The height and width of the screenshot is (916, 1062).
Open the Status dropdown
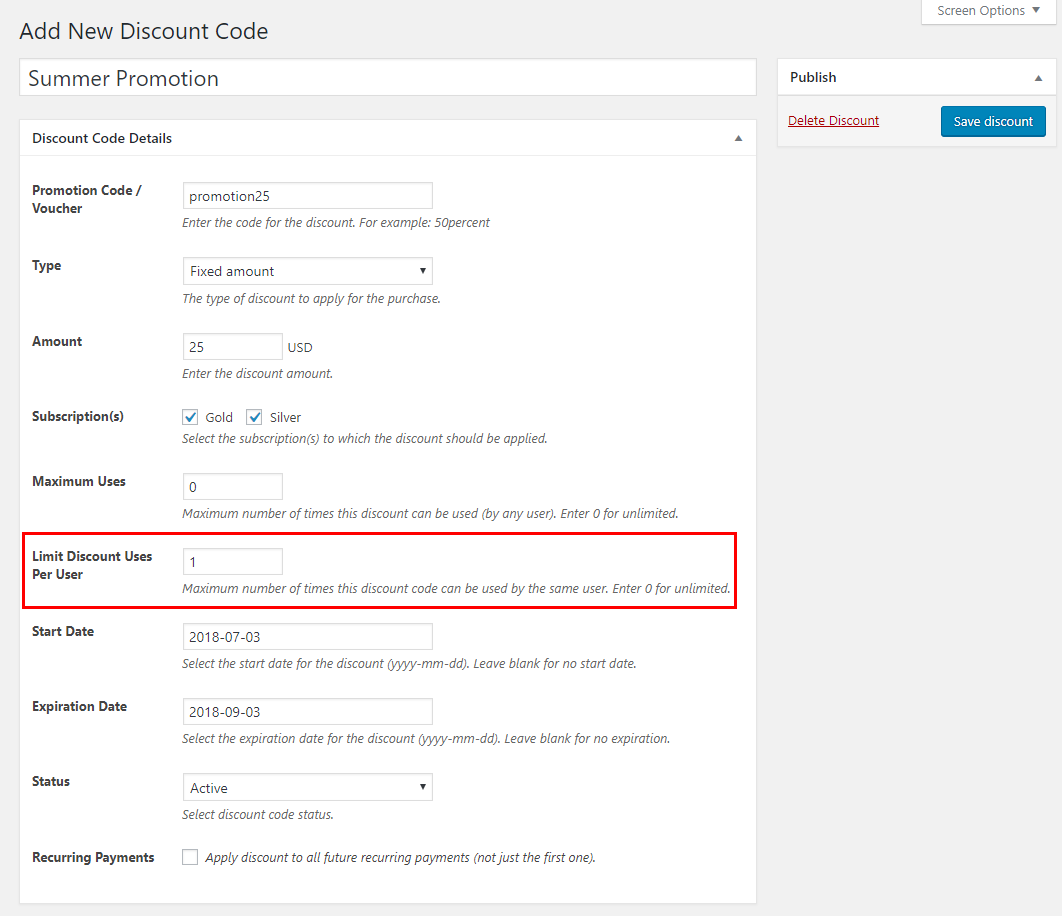click(306, 787)
